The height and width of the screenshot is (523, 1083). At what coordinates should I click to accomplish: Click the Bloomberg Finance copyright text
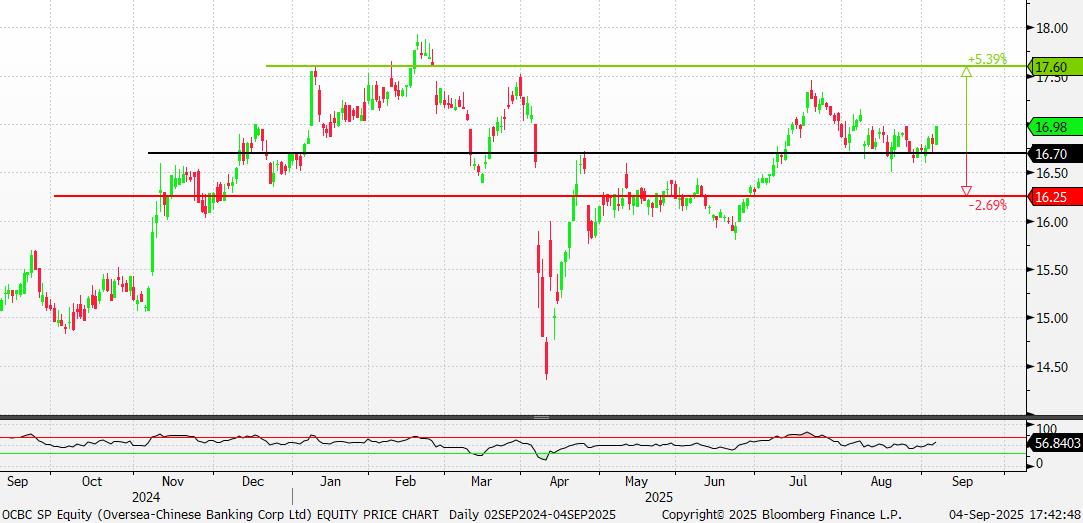(781, 515)
